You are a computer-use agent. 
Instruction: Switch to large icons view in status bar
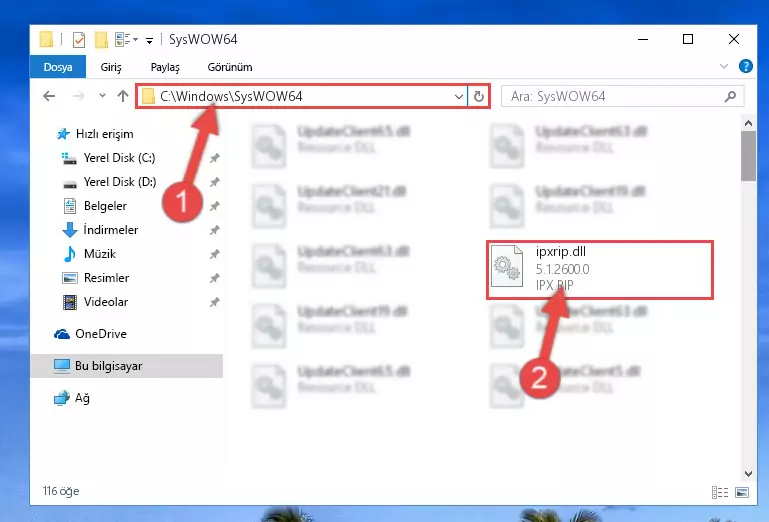click(742, 492)
